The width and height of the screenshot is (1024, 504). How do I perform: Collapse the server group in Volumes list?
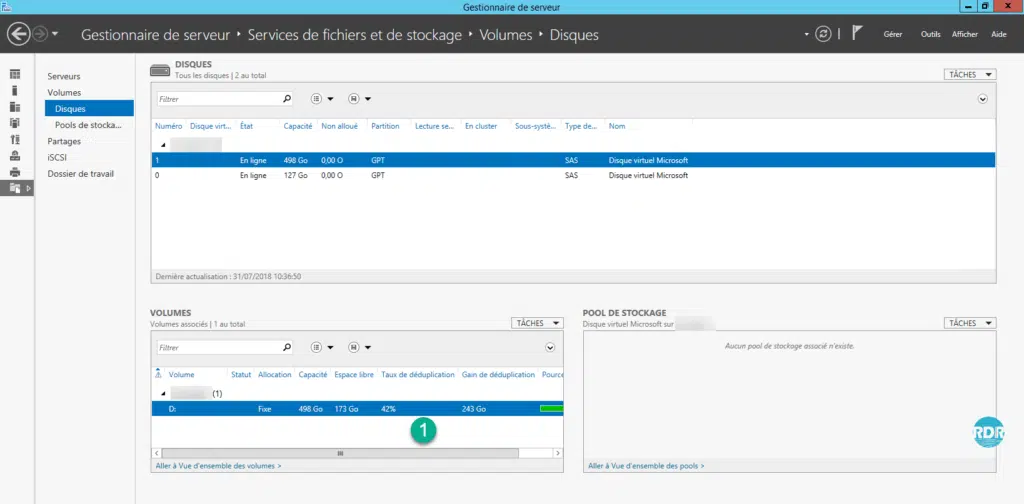pos(163,394)
